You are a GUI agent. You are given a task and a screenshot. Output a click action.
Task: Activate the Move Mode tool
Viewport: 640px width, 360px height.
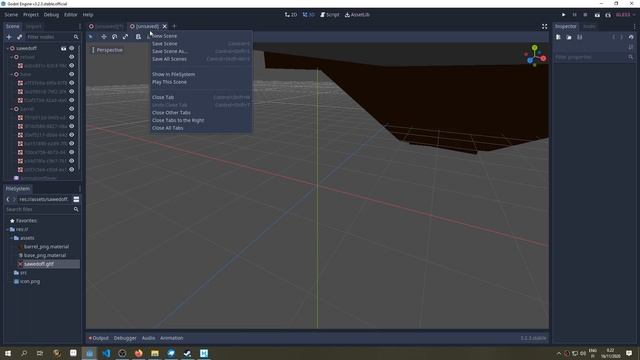tap(104, 37)
